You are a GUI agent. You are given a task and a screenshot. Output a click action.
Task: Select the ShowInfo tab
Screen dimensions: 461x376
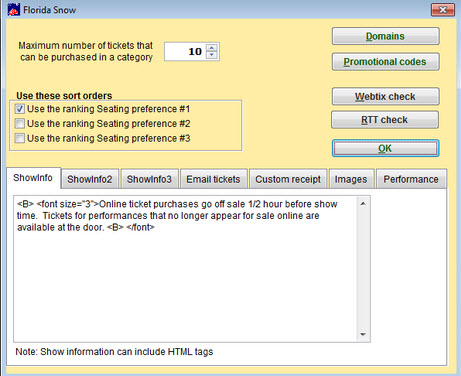click(33, 178)
